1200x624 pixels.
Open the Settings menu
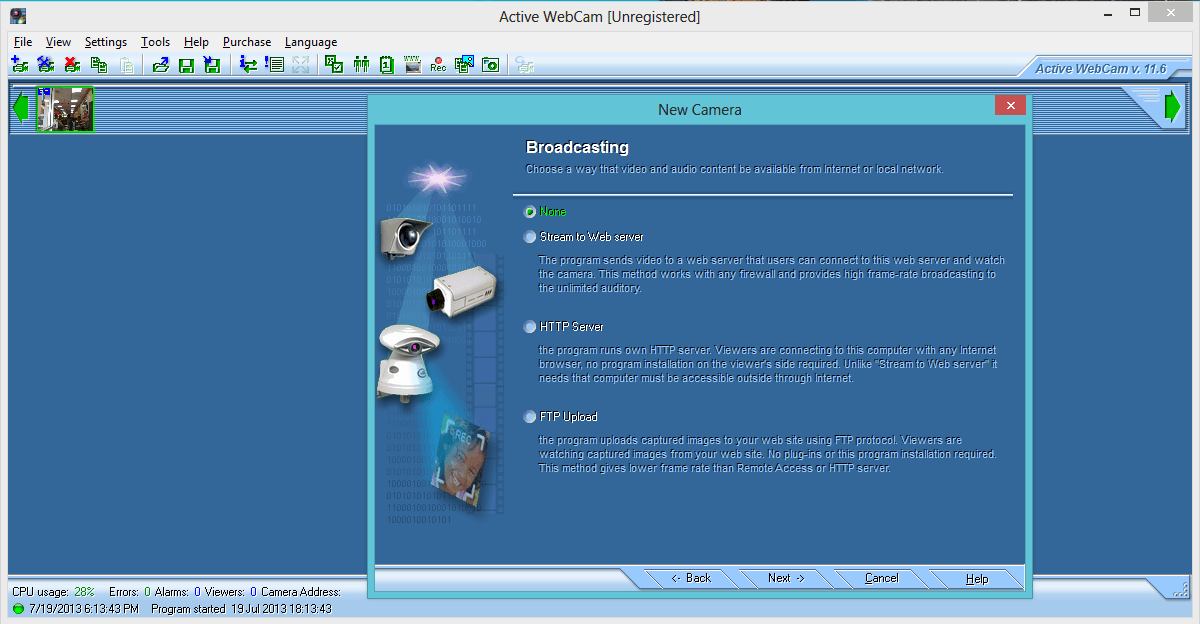[105, 42]
